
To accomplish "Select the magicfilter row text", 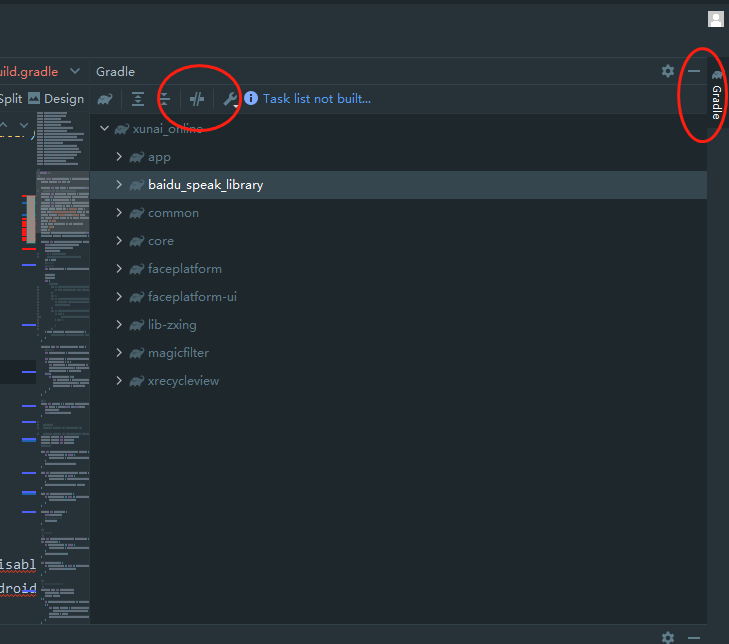I will pos(178,353).
